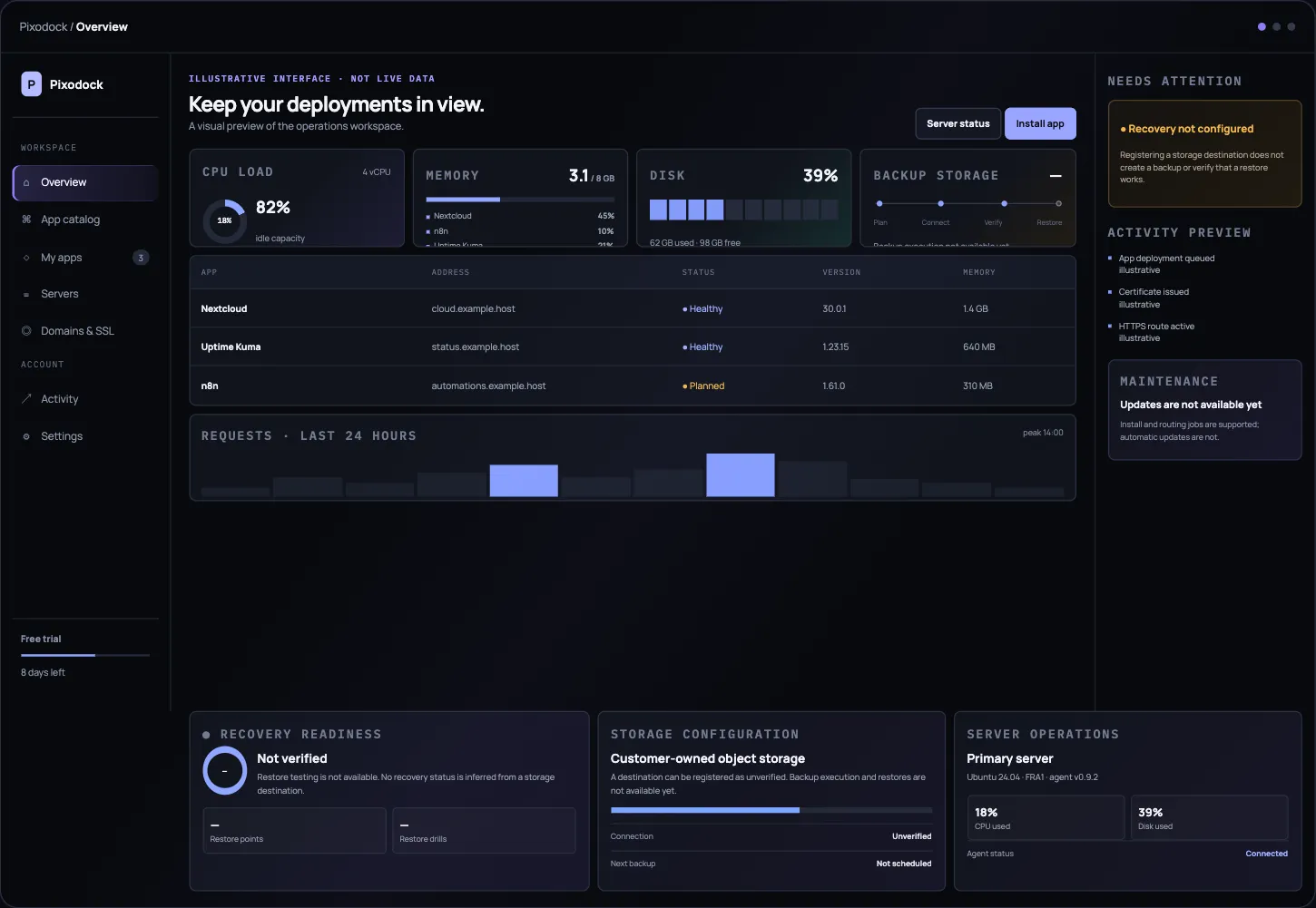
Task: Click the CPU load donut chart
Action: coord(224,220)
